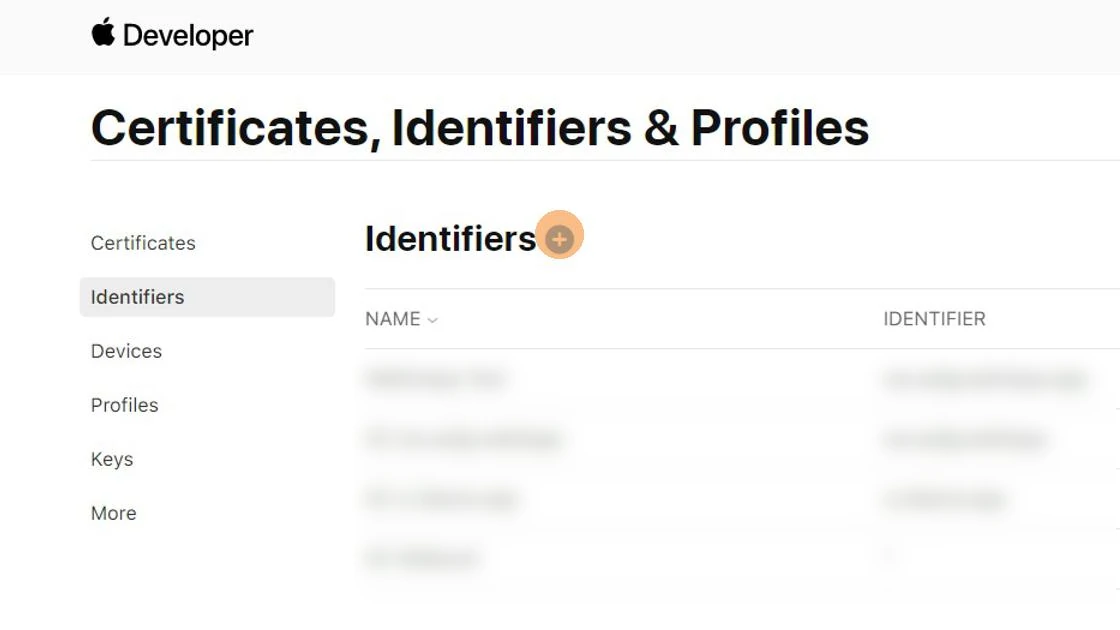Expand the More sidebar section
The height and width of the screenshot is (630, 1120).
click(113, 513)
